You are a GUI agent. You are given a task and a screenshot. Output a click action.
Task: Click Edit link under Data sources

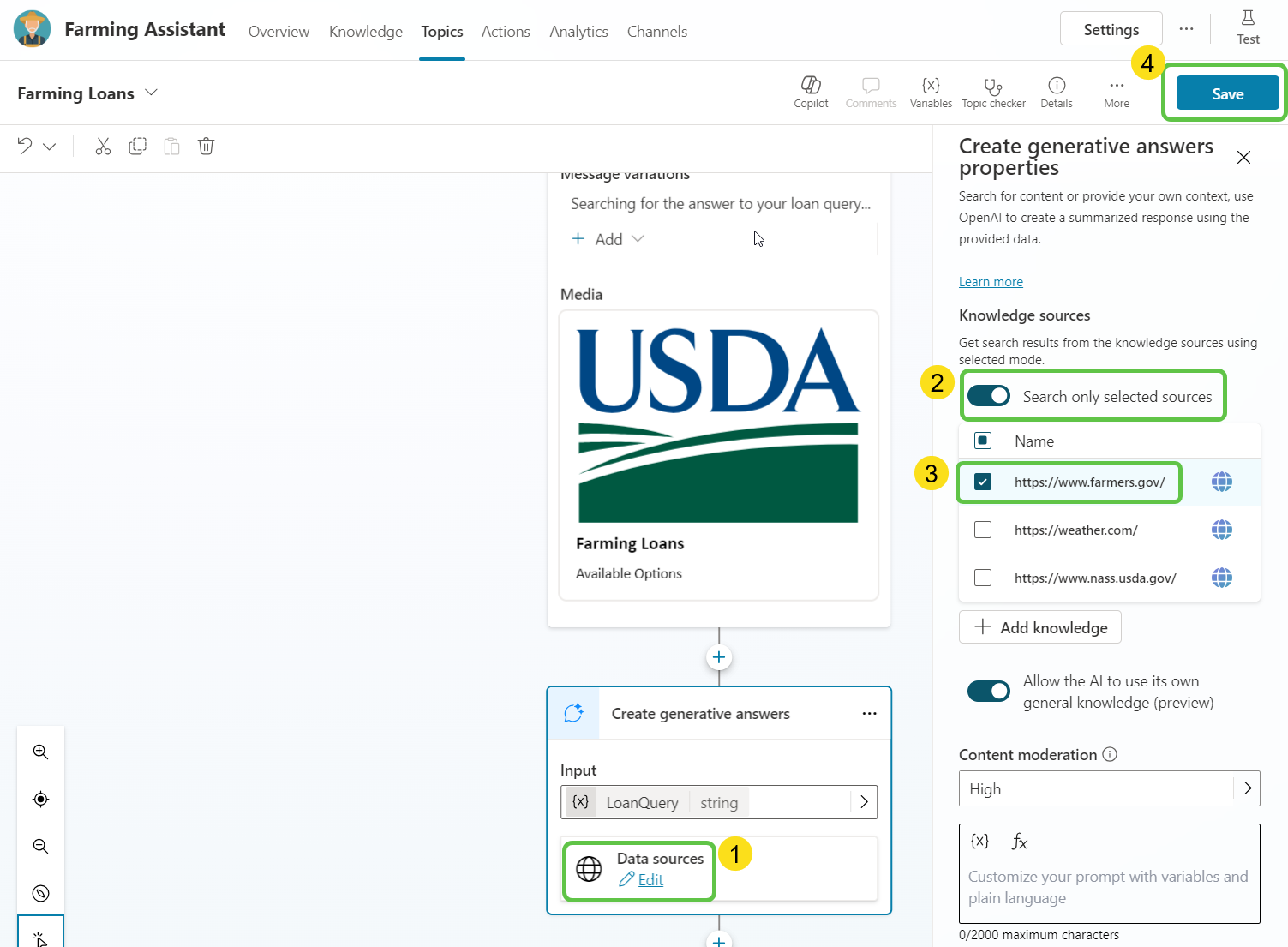pyautogui.click(x=650, y=880)
